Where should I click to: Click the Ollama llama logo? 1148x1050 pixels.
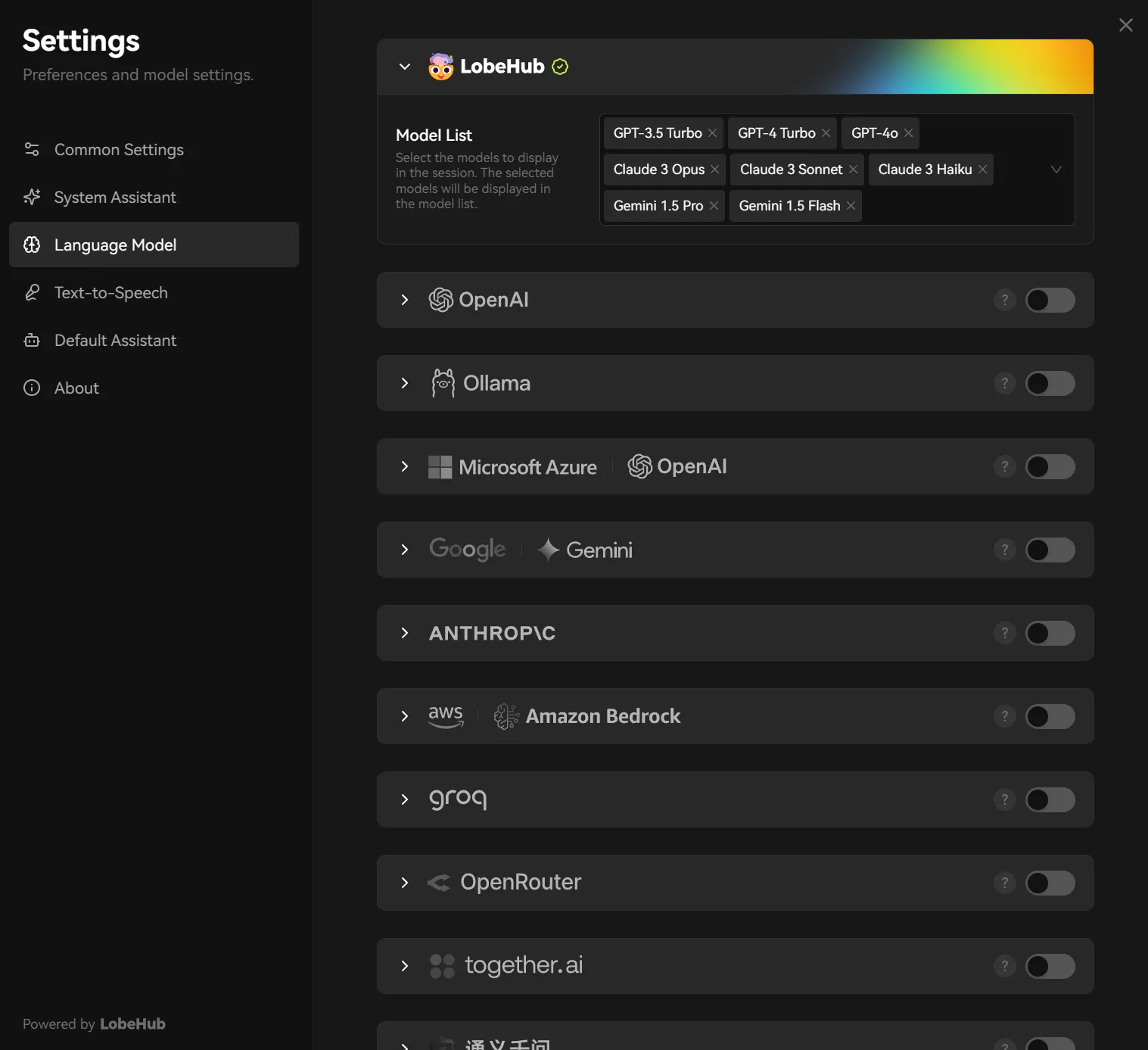coord(443,383)
